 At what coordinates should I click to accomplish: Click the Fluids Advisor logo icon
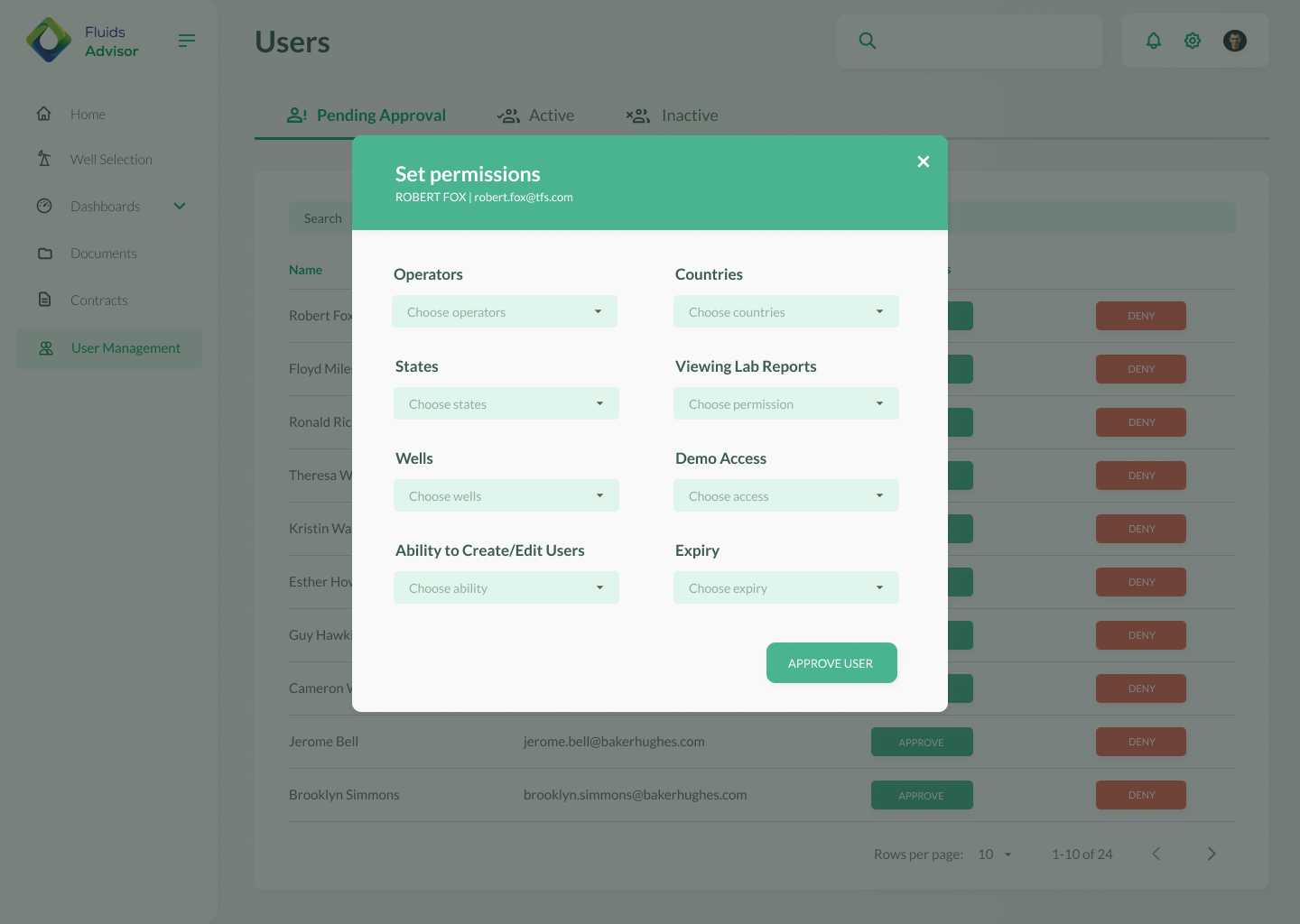49,41
